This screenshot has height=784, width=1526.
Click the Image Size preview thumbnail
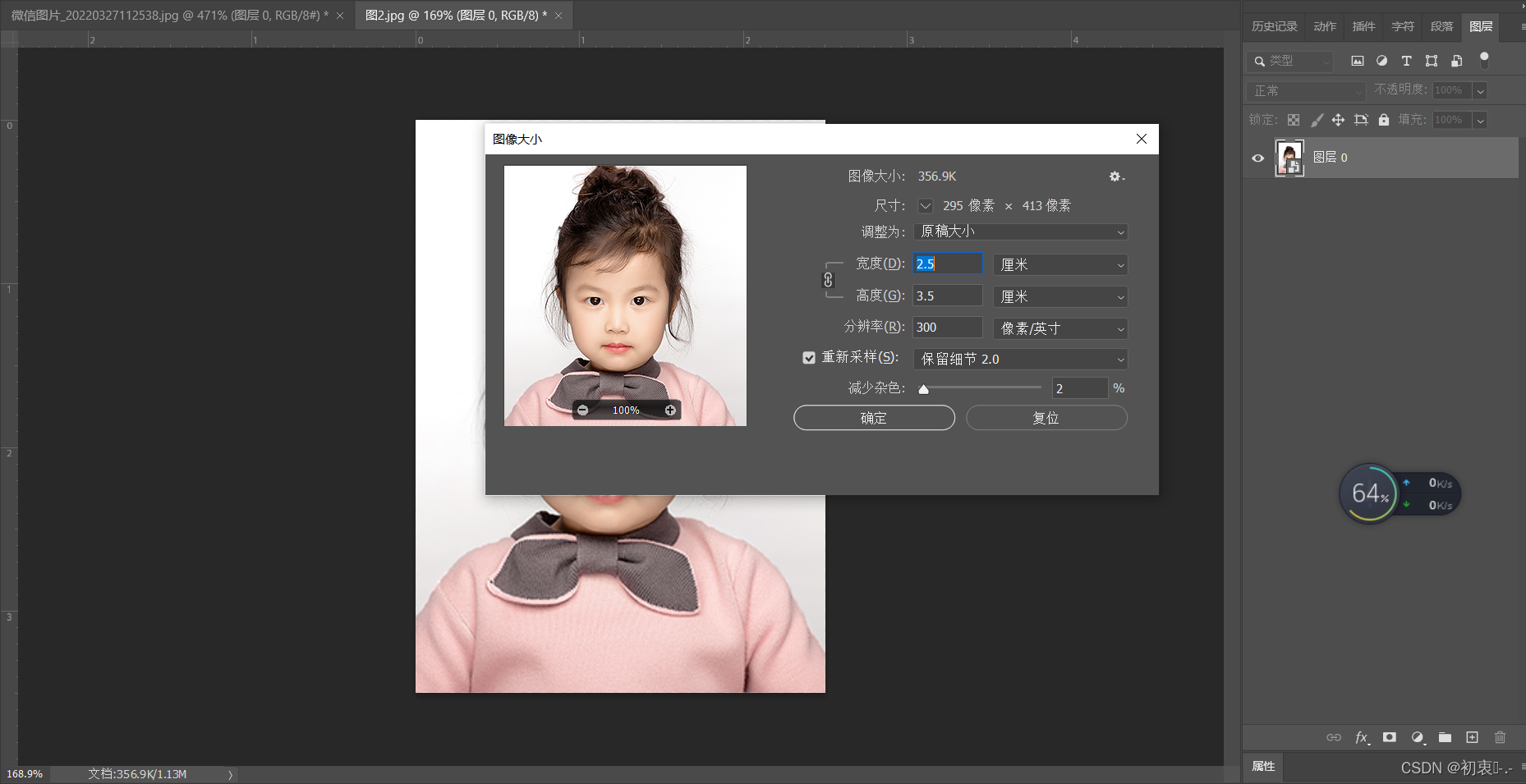625,296
